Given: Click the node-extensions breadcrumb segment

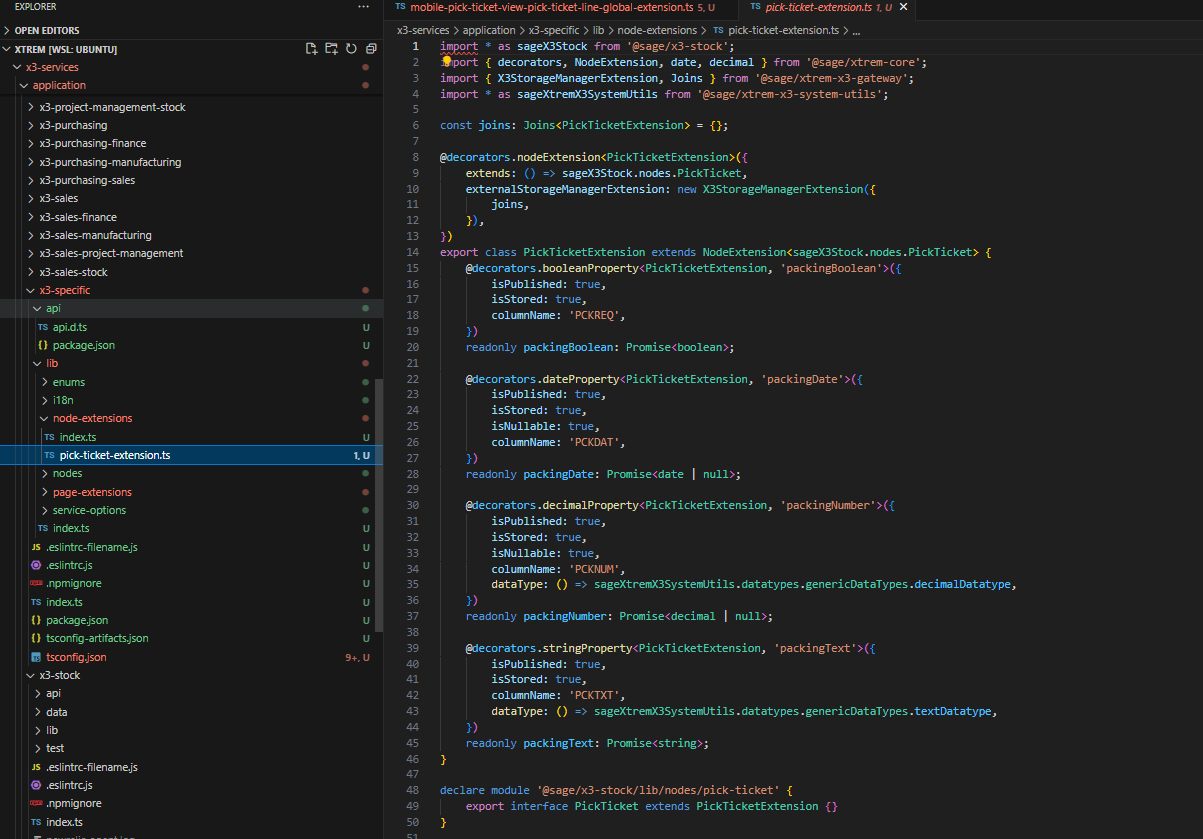Looking at the screenshot, I should pyautogui.click(x=659, y=31).
